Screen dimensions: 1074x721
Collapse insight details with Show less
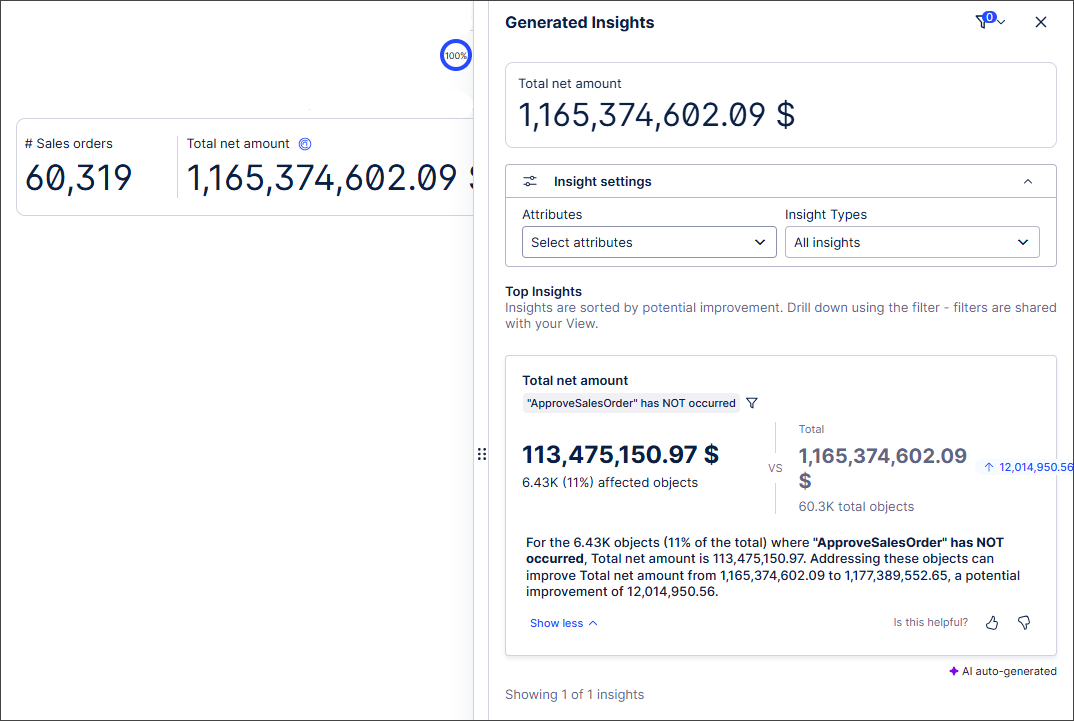[563, 623]
